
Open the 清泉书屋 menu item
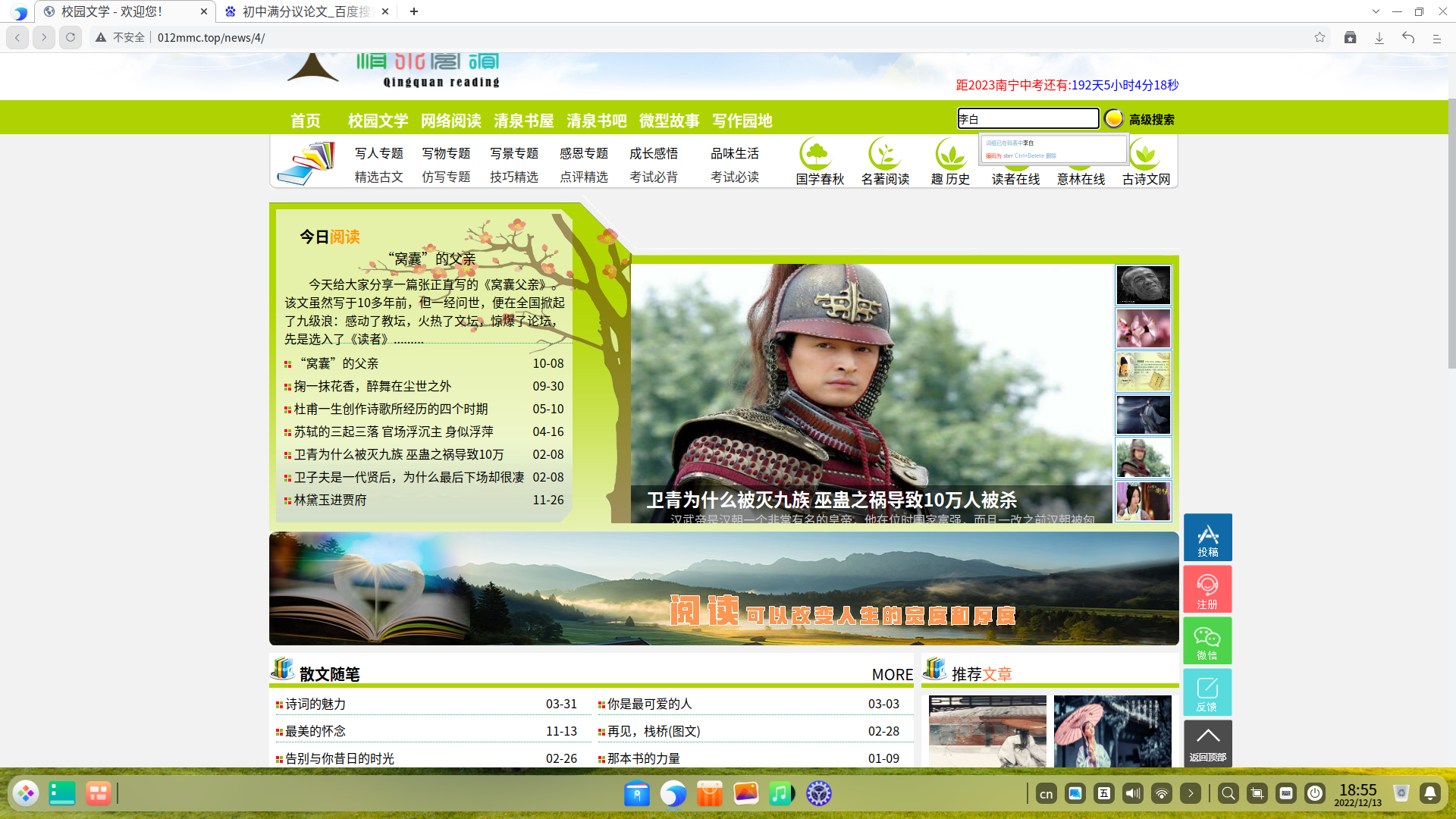pyautogui.click(x=522, y=121)
